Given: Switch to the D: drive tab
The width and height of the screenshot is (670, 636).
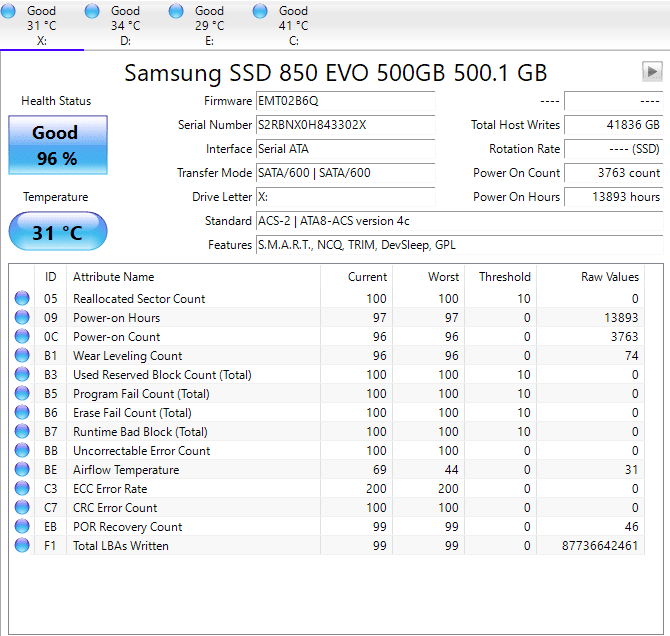Looking at the screenshot, I should [126, 25].
